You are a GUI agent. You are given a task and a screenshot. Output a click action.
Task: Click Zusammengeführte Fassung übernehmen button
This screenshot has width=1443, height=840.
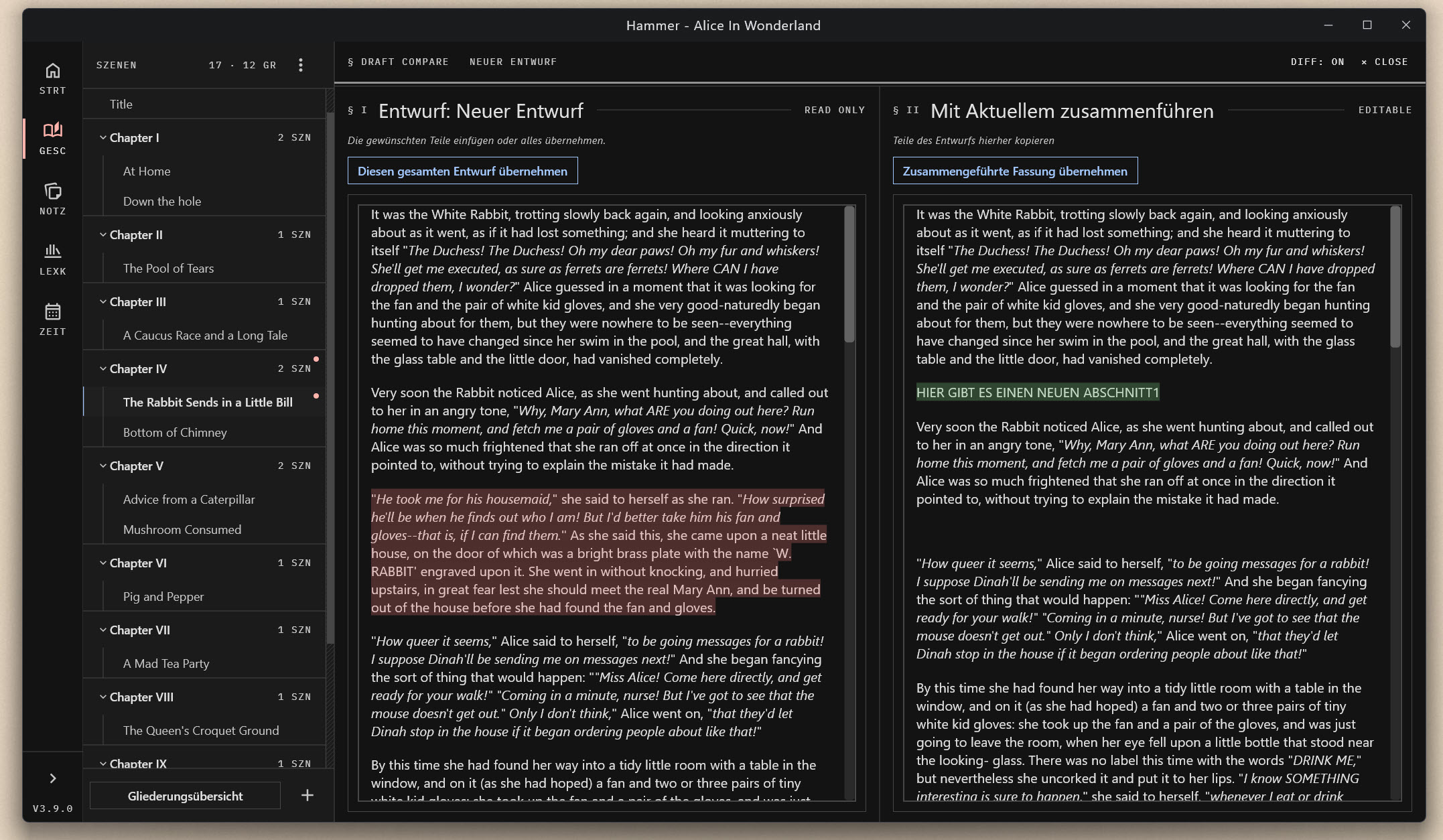pos(1015,171)
